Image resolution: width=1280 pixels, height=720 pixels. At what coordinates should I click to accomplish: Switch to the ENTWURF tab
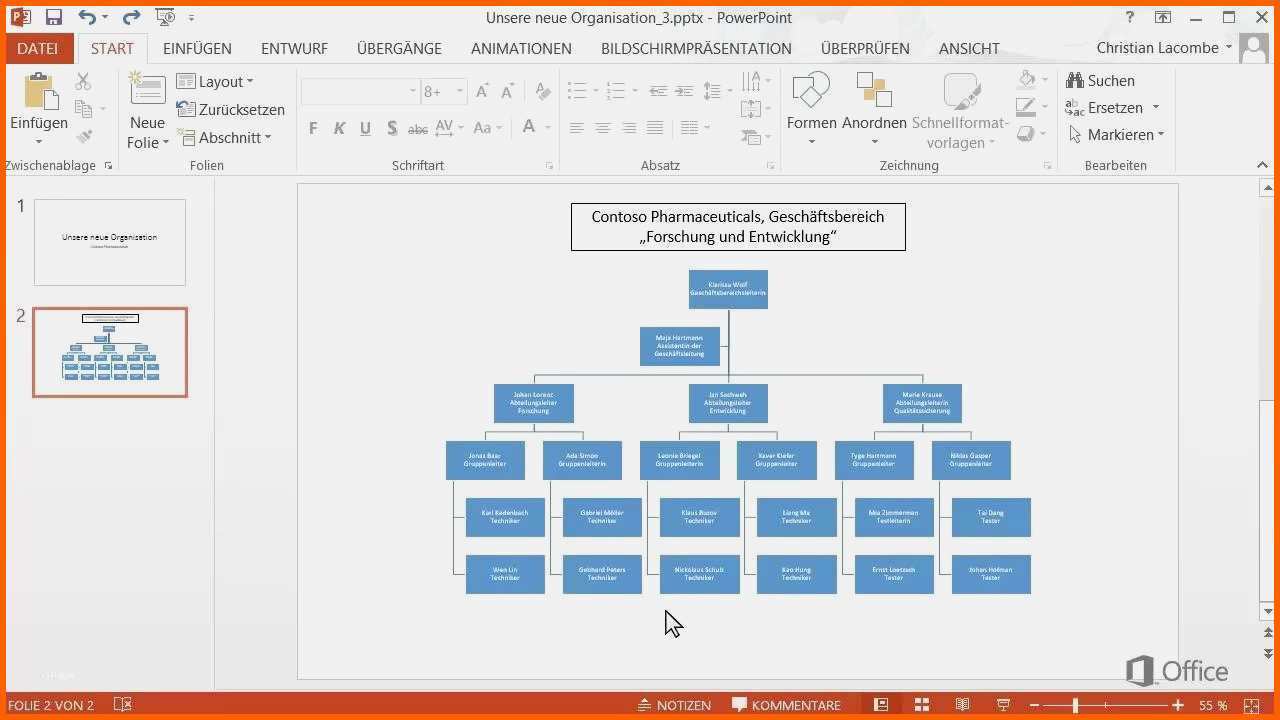tap(294, 48)
